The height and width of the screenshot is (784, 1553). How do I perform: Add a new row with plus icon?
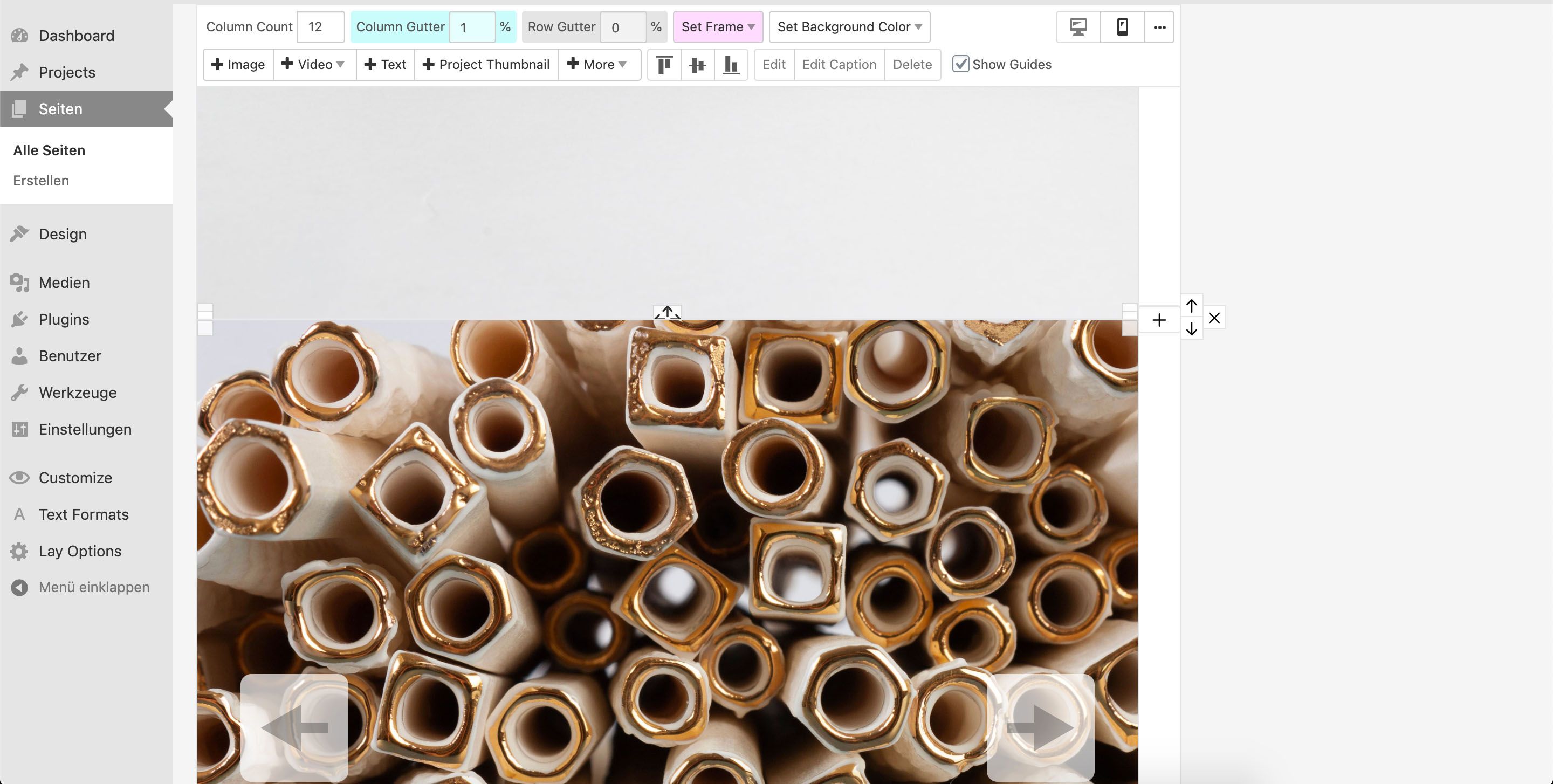(x=1159, y=319)
